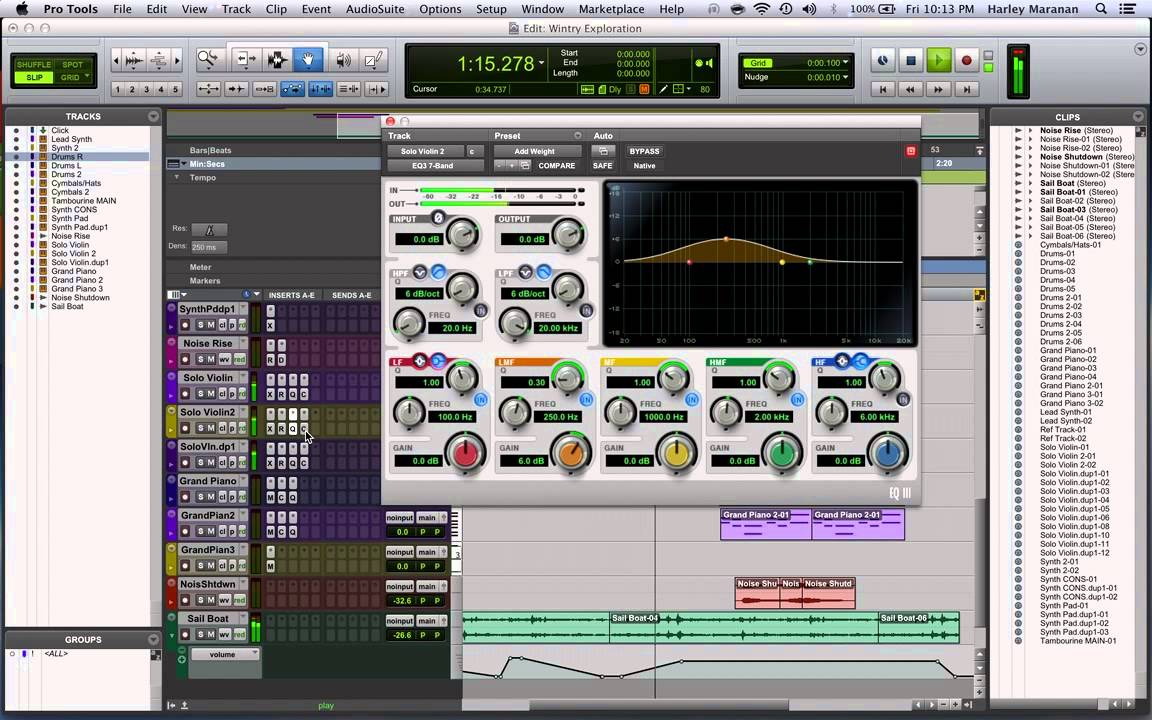Open the Clips list menu arrow
1152x720 pixels.
coord(1137,116)
